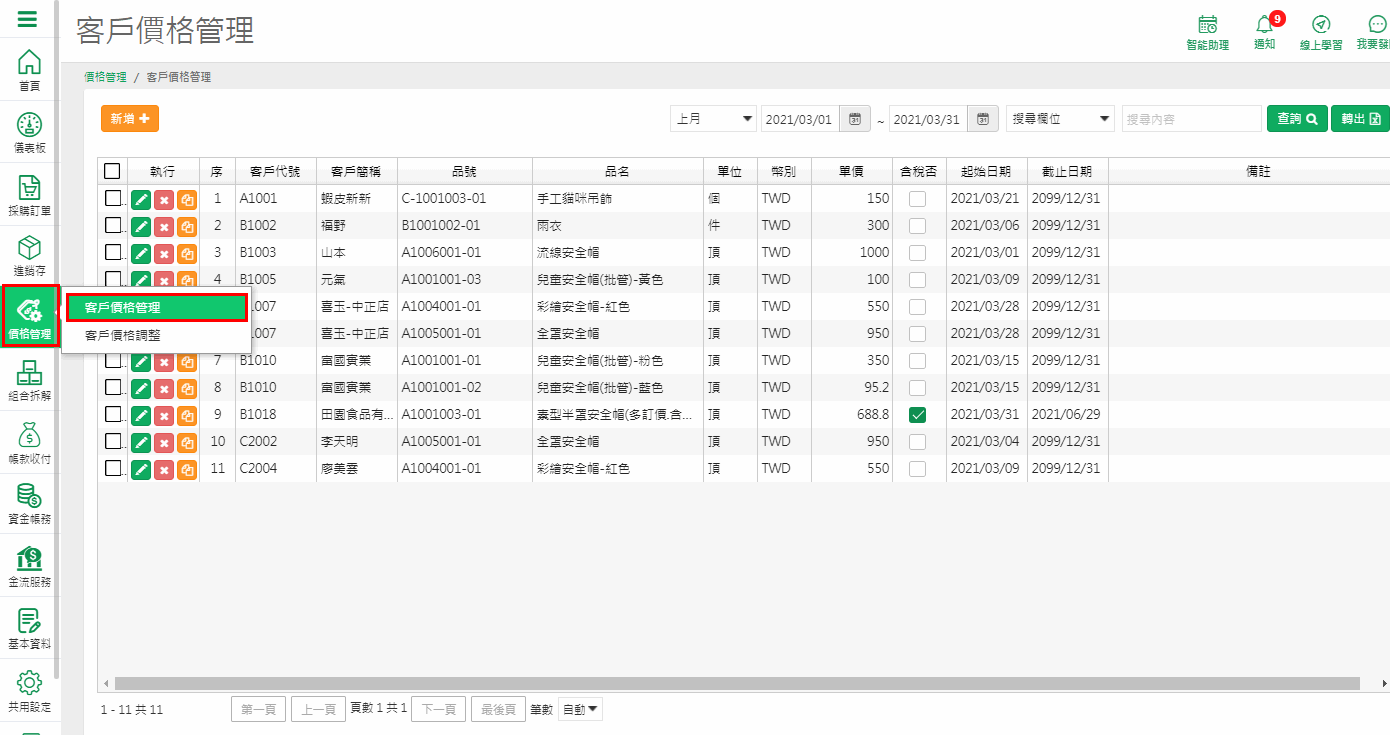Viewport: 1390px width, 735px height.
Task: Click the product name 彩繪安全帽-紅色 for C2004
Action: [584, 468]
